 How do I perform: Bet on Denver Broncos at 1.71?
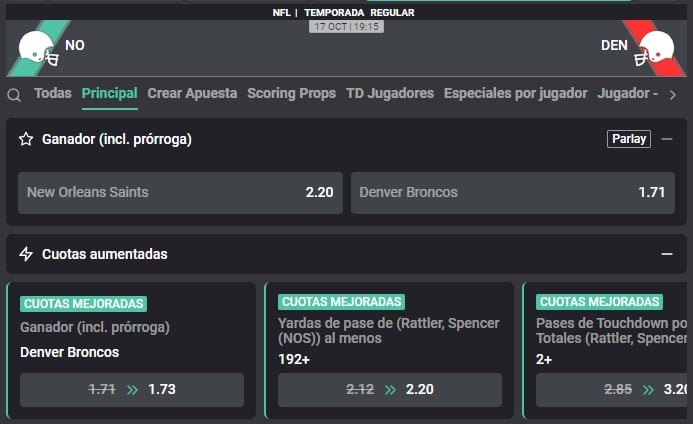pos(512,192)
